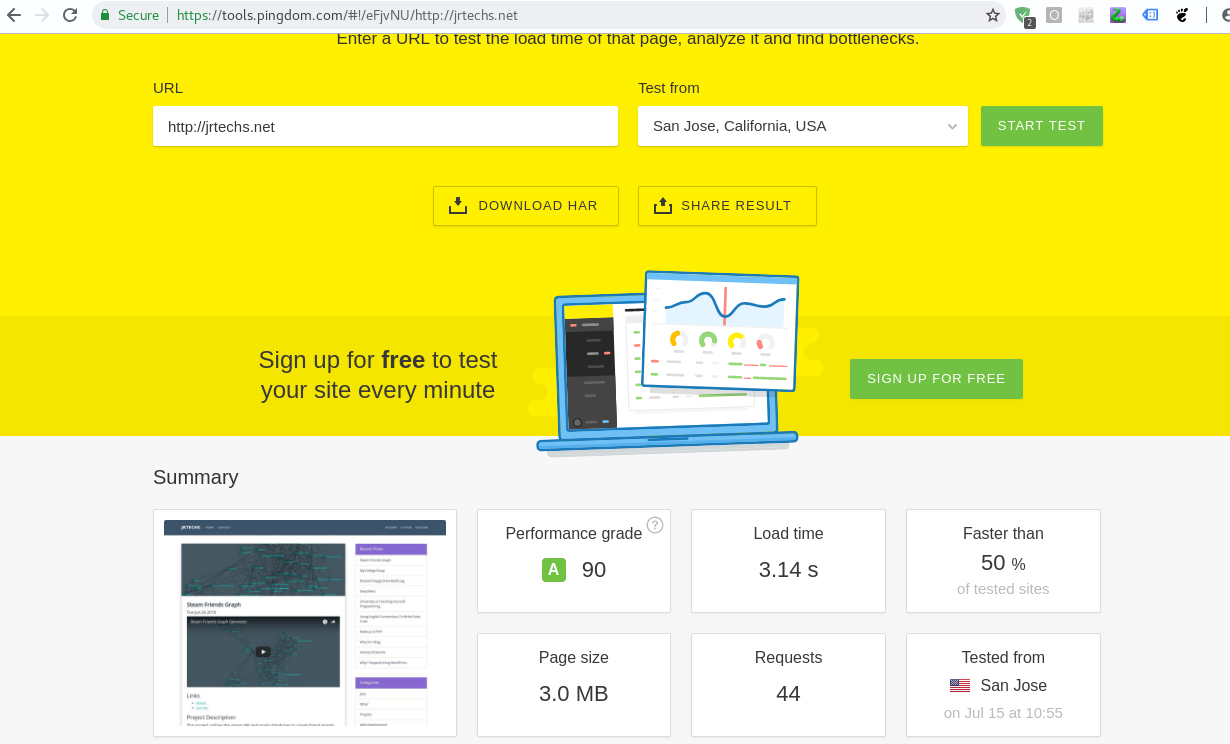Click the green A grade badge
Image resolution: width=1230 pixels, height=744 pixels.
[x=554, y=570]
